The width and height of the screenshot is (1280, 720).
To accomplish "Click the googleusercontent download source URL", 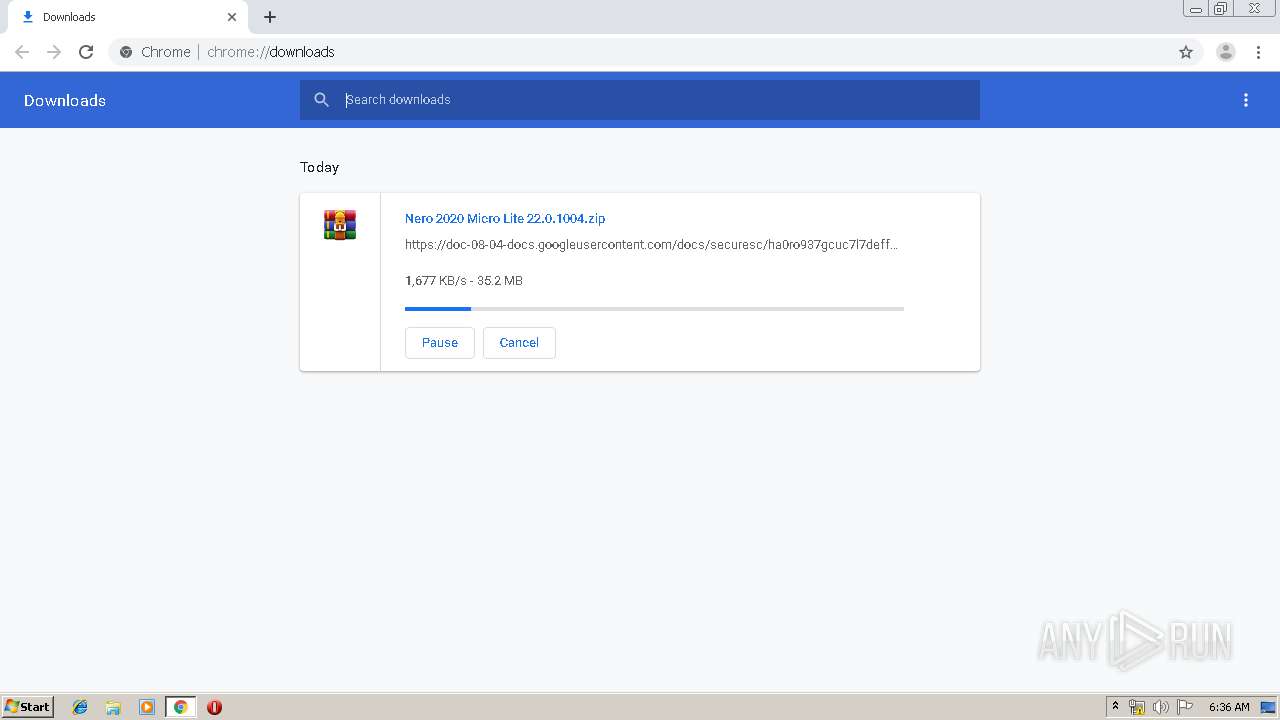I will tap(651, 245).
